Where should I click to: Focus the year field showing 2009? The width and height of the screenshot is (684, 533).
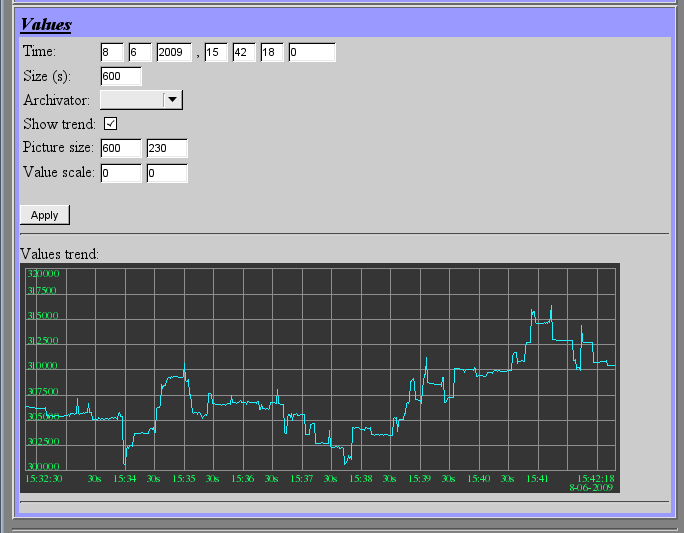click(x=173, y=52)
